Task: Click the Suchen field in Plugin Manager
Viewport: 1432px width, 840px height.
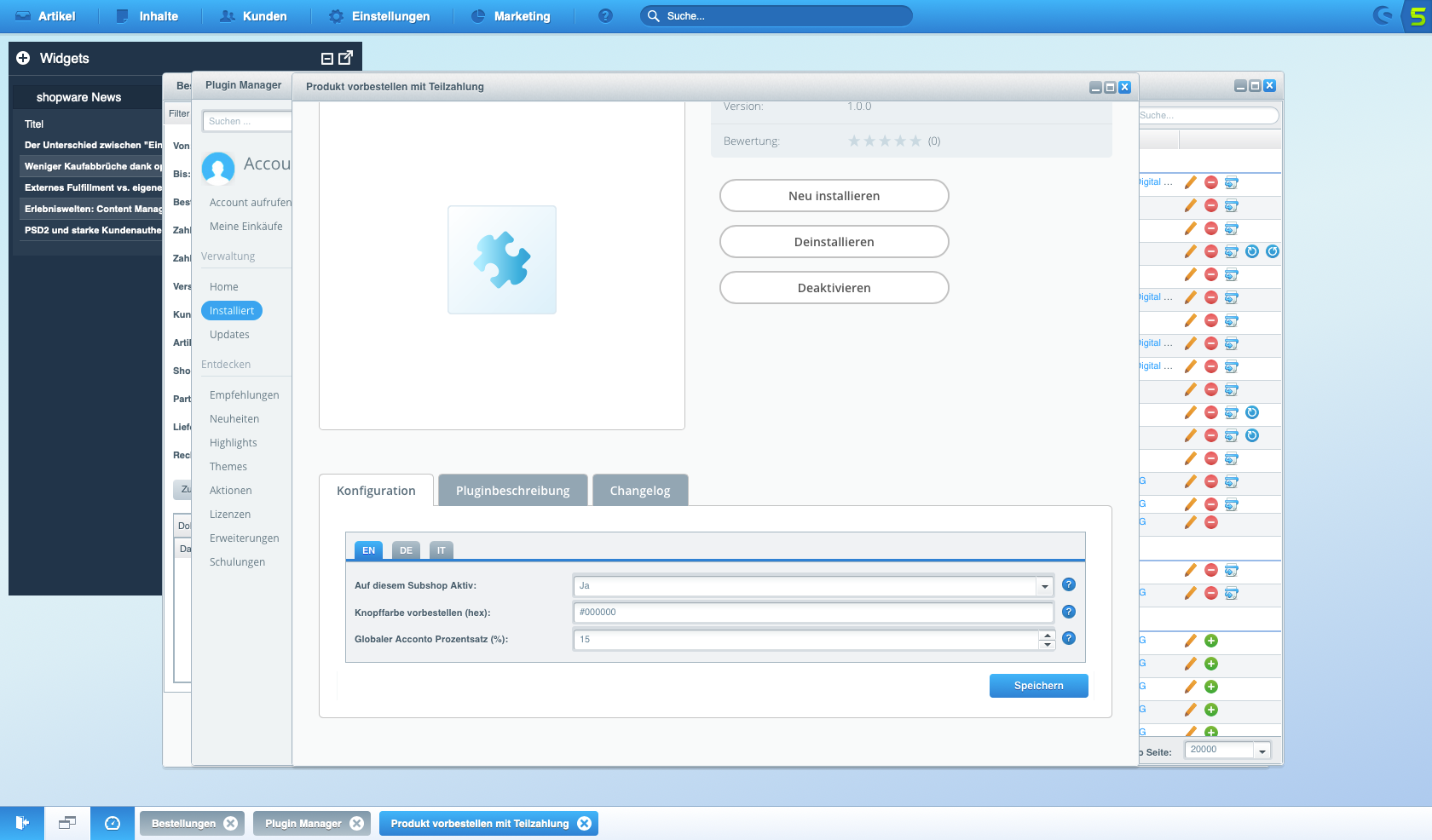Action: (247, 121)
